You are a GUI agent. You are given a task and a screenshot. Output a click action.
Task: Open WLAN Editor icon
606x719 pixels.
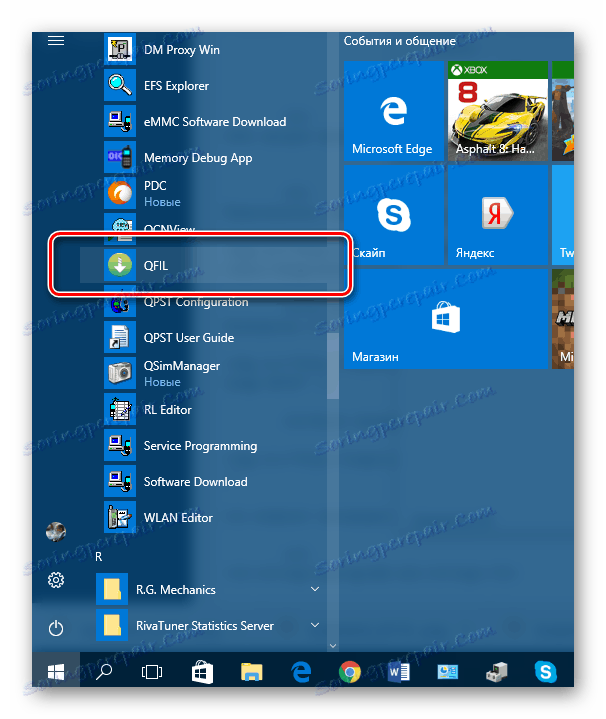tap(120, 517)
